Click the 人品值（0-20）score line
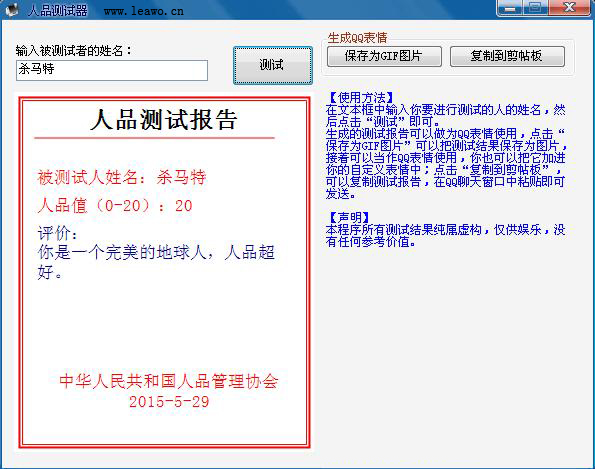This screenshot has width=595, height=469. click(115, 206)
